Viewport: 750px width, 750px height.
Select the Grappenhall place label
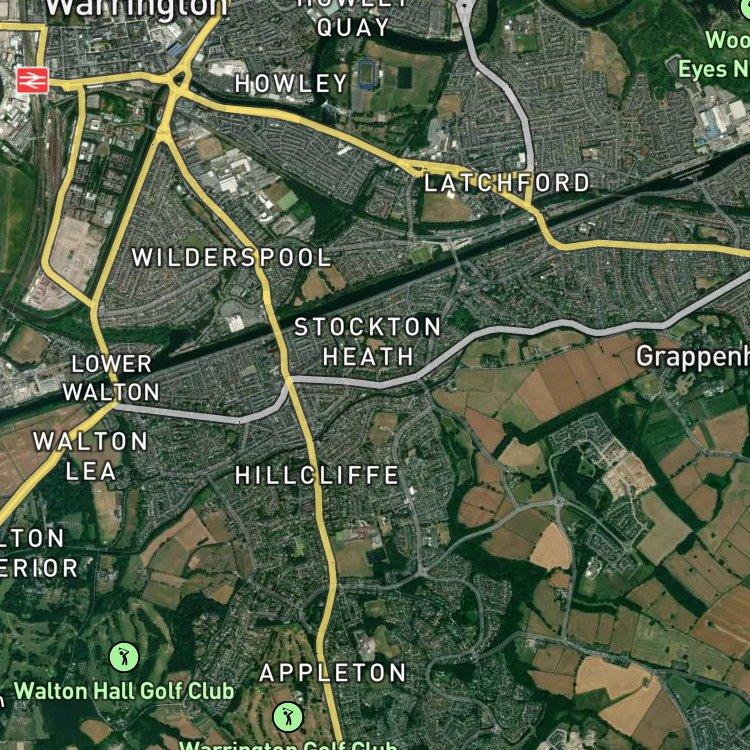(x=693, y=357)
